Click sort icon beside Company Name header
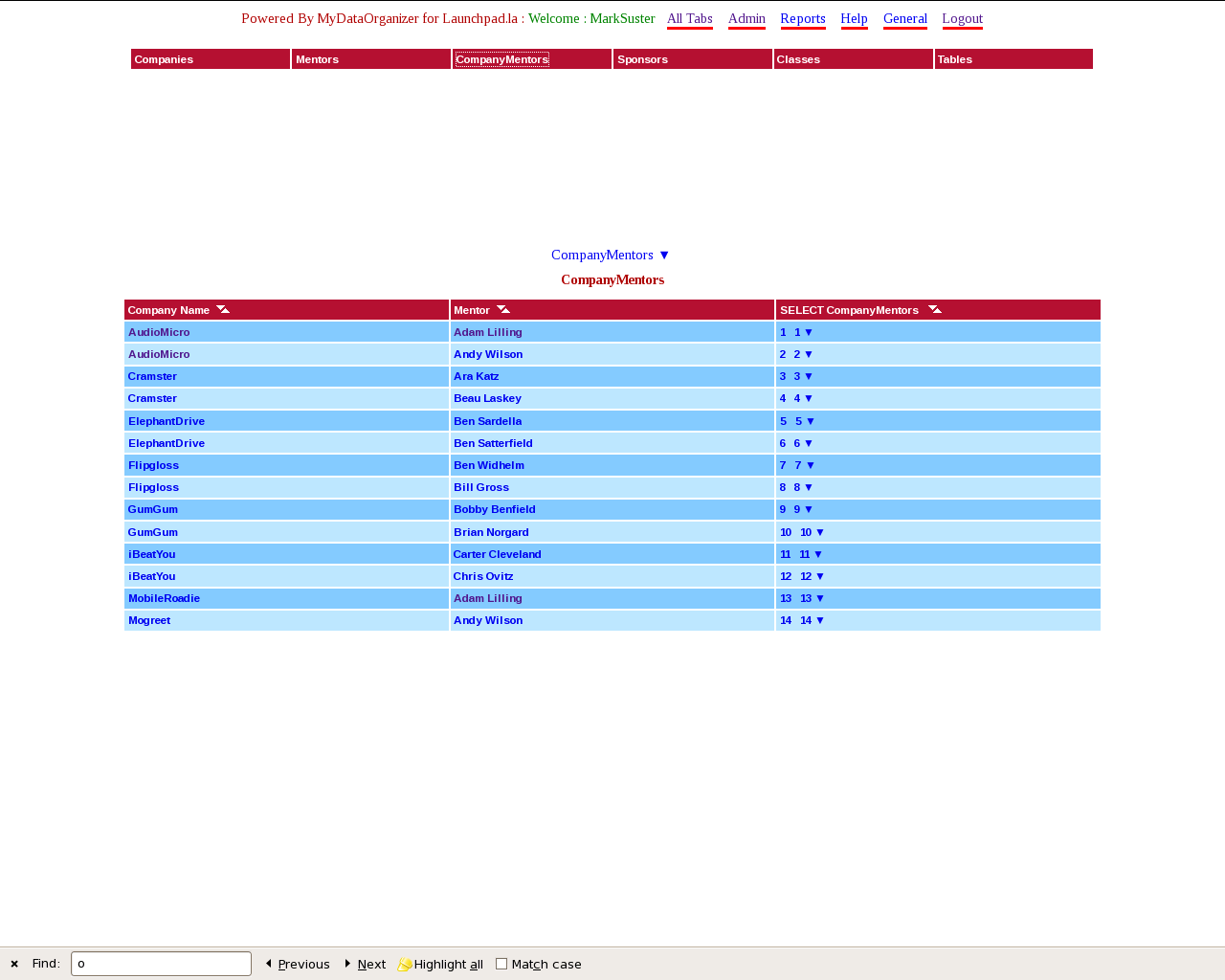This screenshot has height=980, width=1225. point(223,309)
